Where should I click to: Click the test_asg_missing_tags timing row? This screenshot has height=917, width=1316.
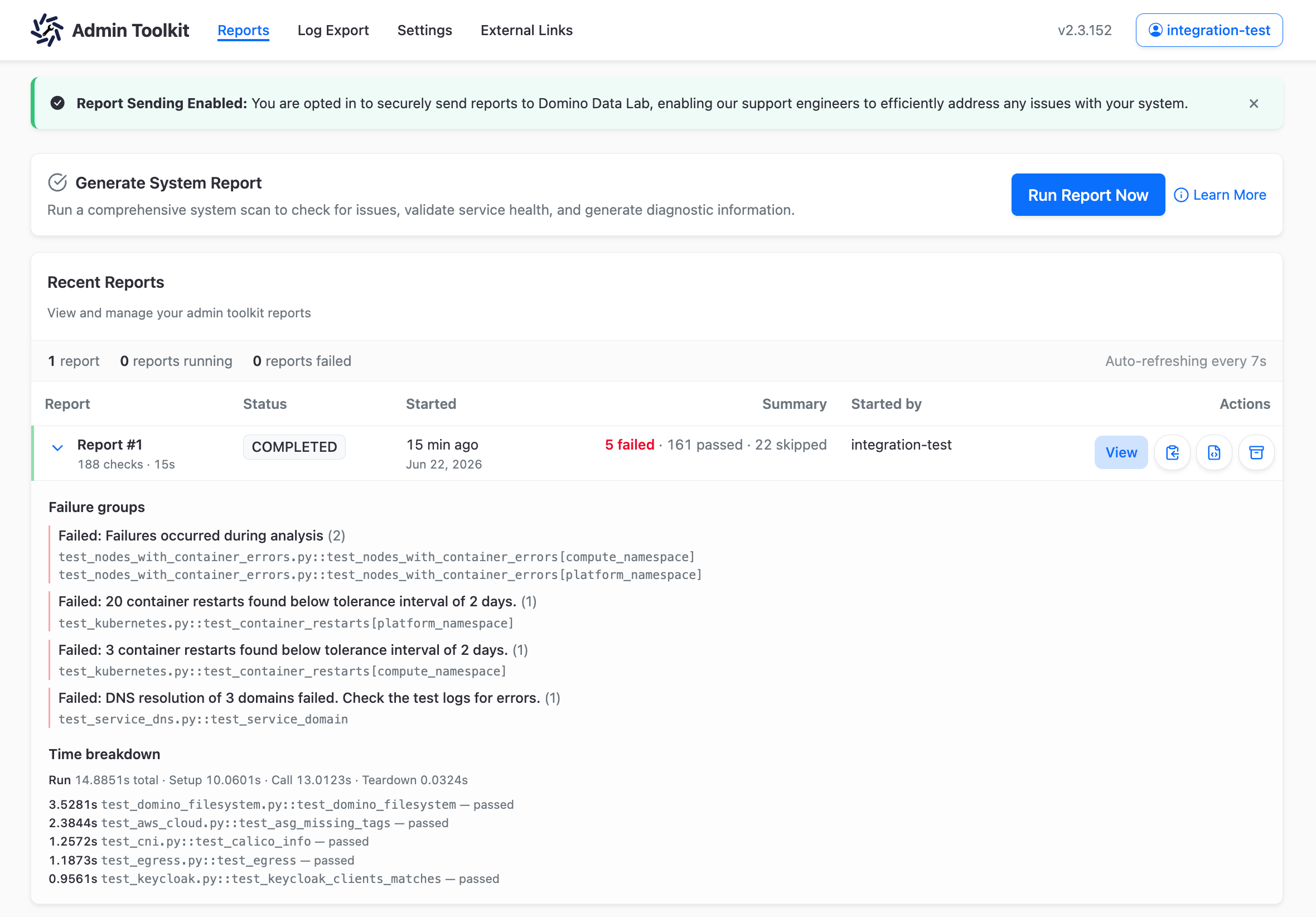[248, 823]
